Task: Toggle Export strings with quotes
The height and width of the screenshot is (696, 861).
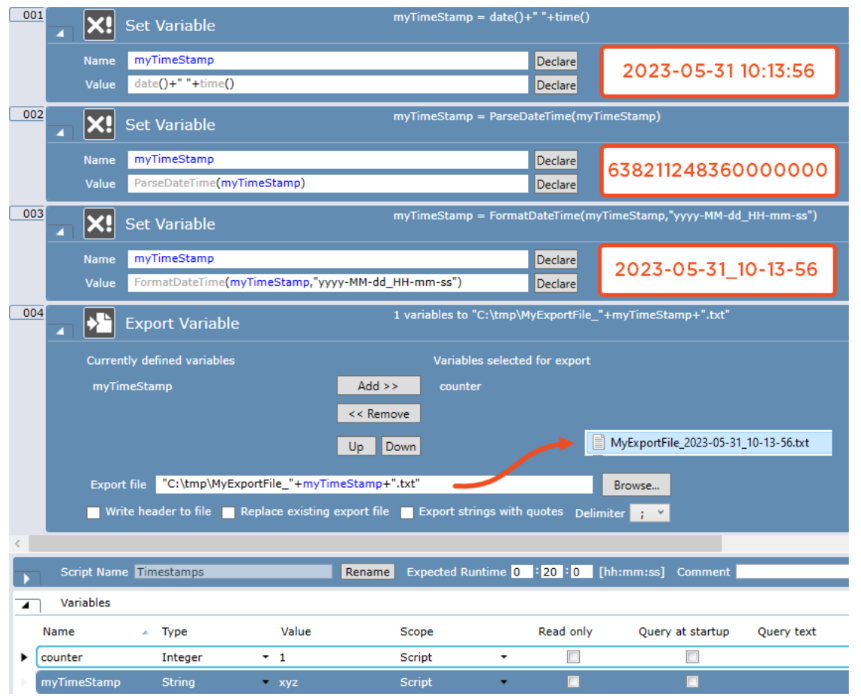Action: click(407, 513)
